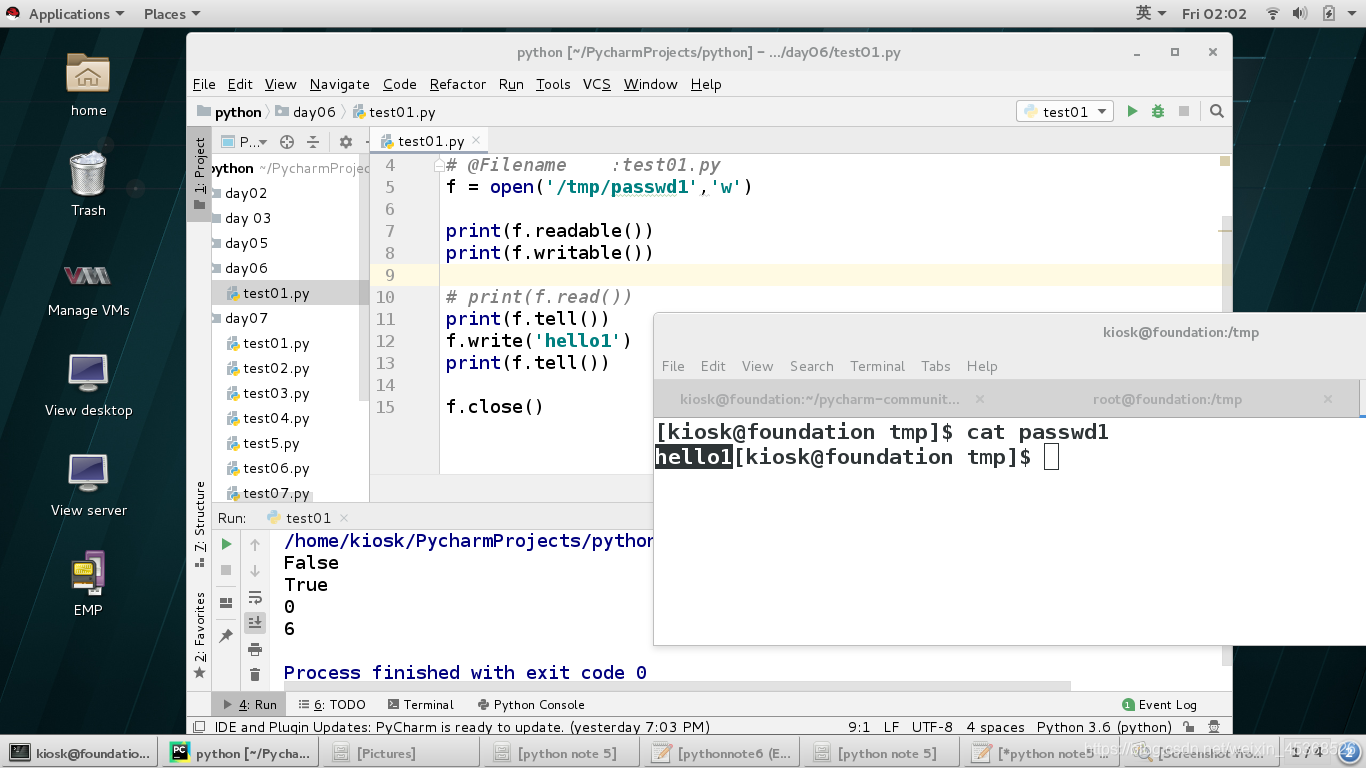The width and height of the screenshot is (1366, 768).
Task: Toggle scroll to end in Run console
Action: (x=255, y=622)
